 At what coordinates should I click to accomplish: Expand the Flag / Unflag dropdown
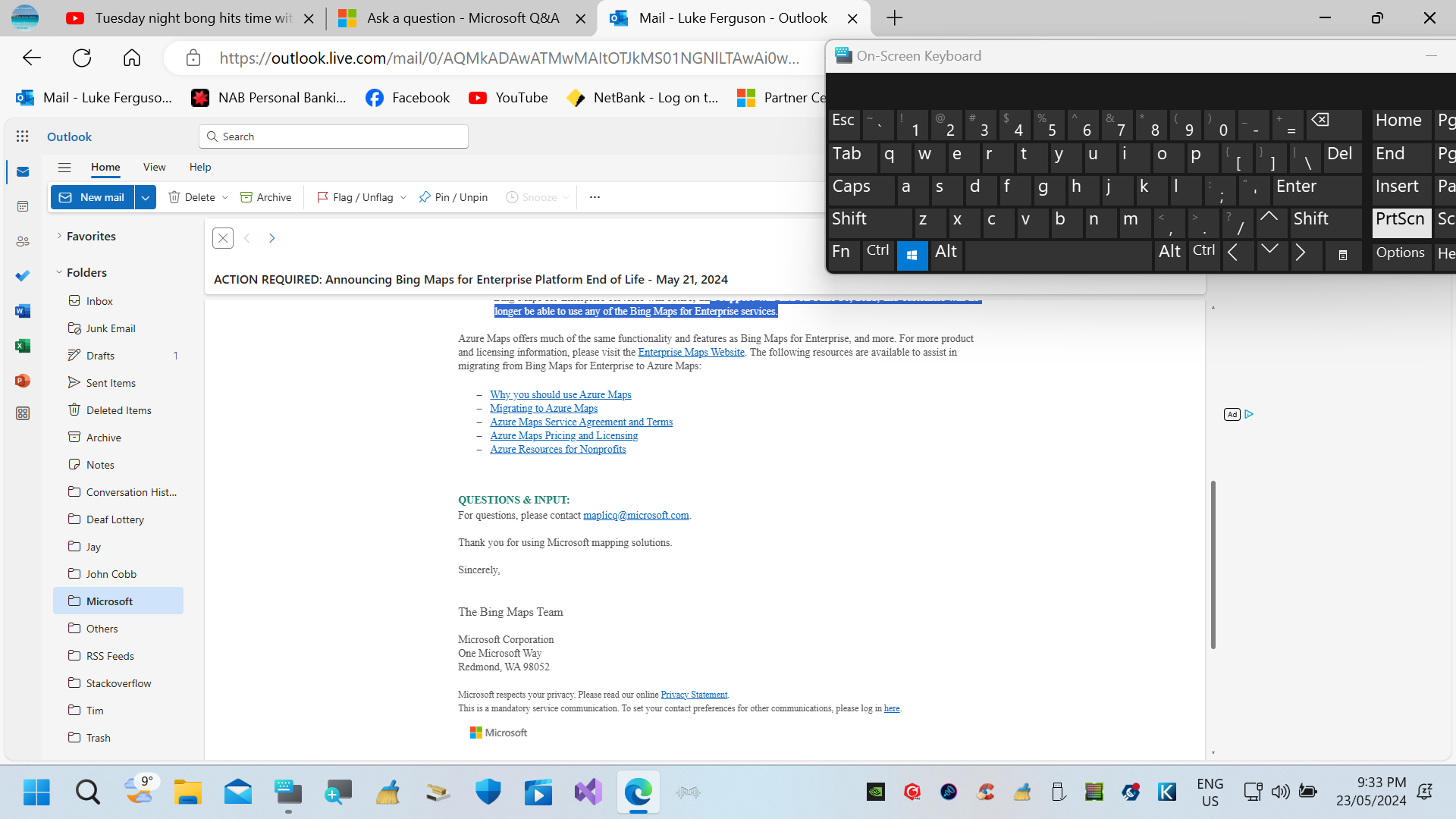point(403,197)
